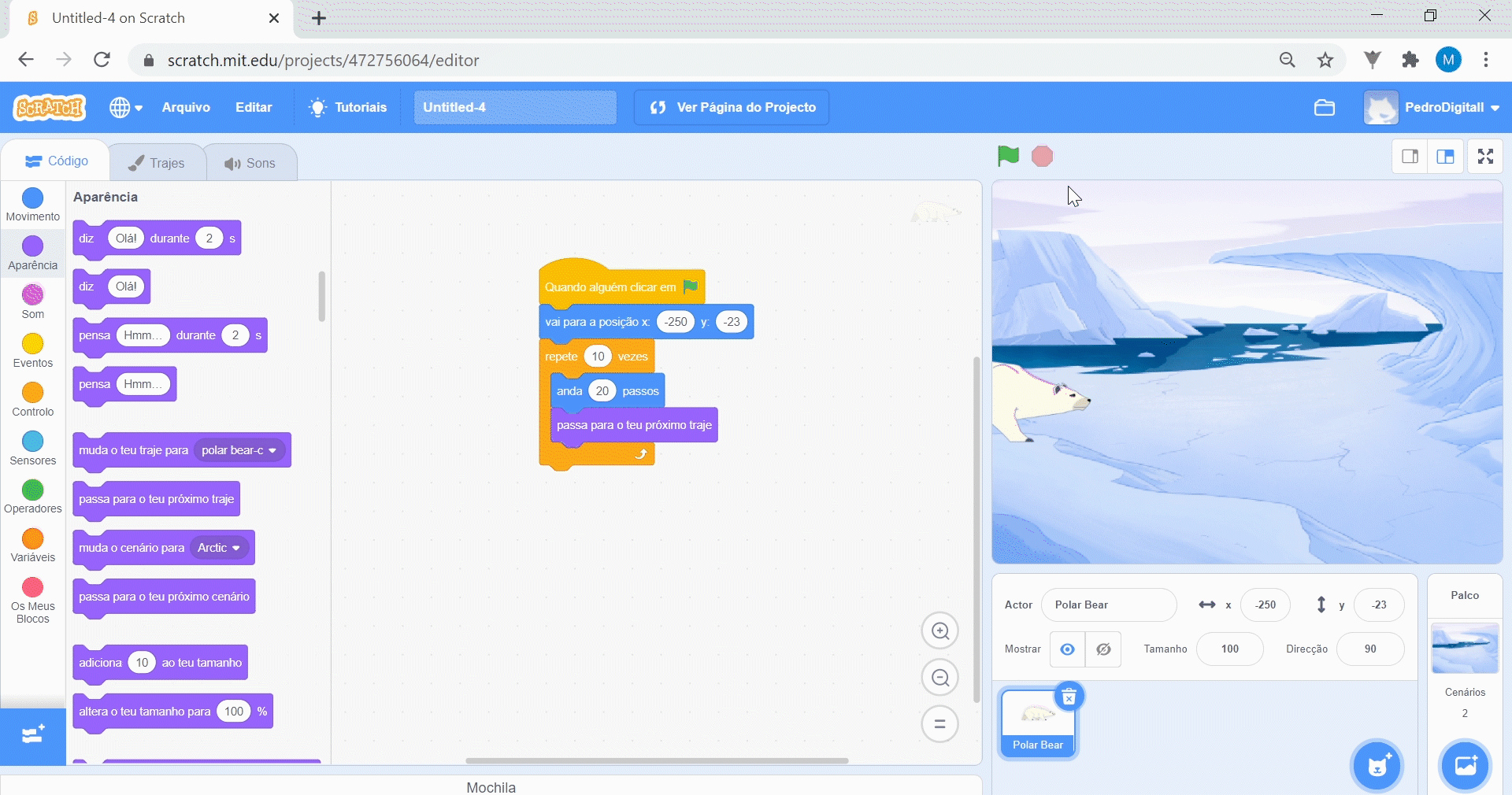Click the 10 value in adiciona ao teu tamanho
This screenshot has width=1512, height=795.
142,663
